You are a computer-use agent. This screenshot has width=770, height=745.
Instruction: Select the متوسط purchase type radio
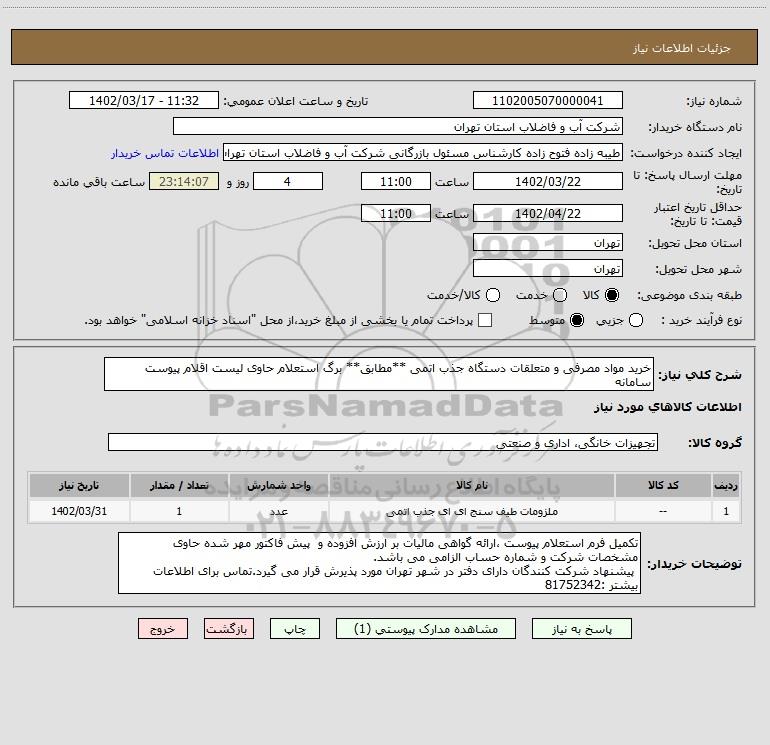pos(577,321)
